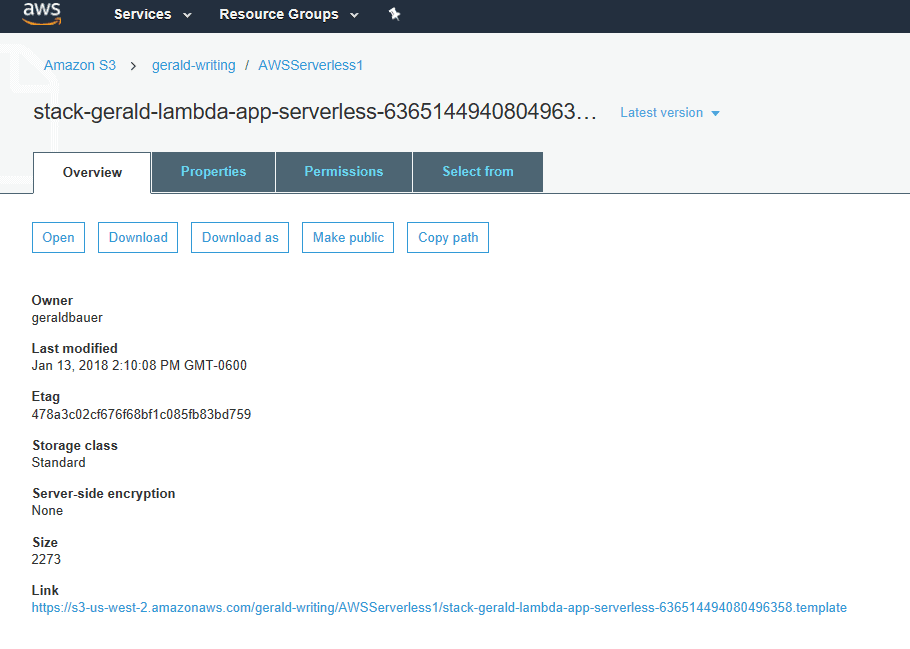Switch to the Select from tab
The height and width of the screenshot is (649, 910).
pos(478,172)
